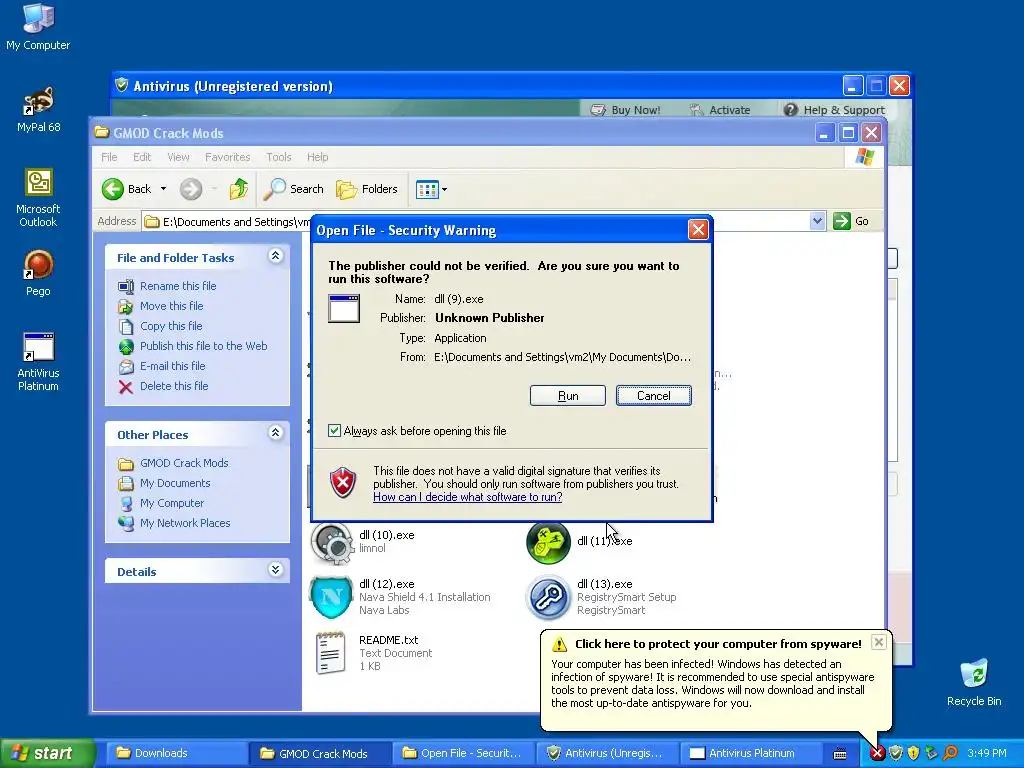This screenshot has height=768, width=1024.
Task: Switch to Downloads taskbar button
Action: point(175,753)
